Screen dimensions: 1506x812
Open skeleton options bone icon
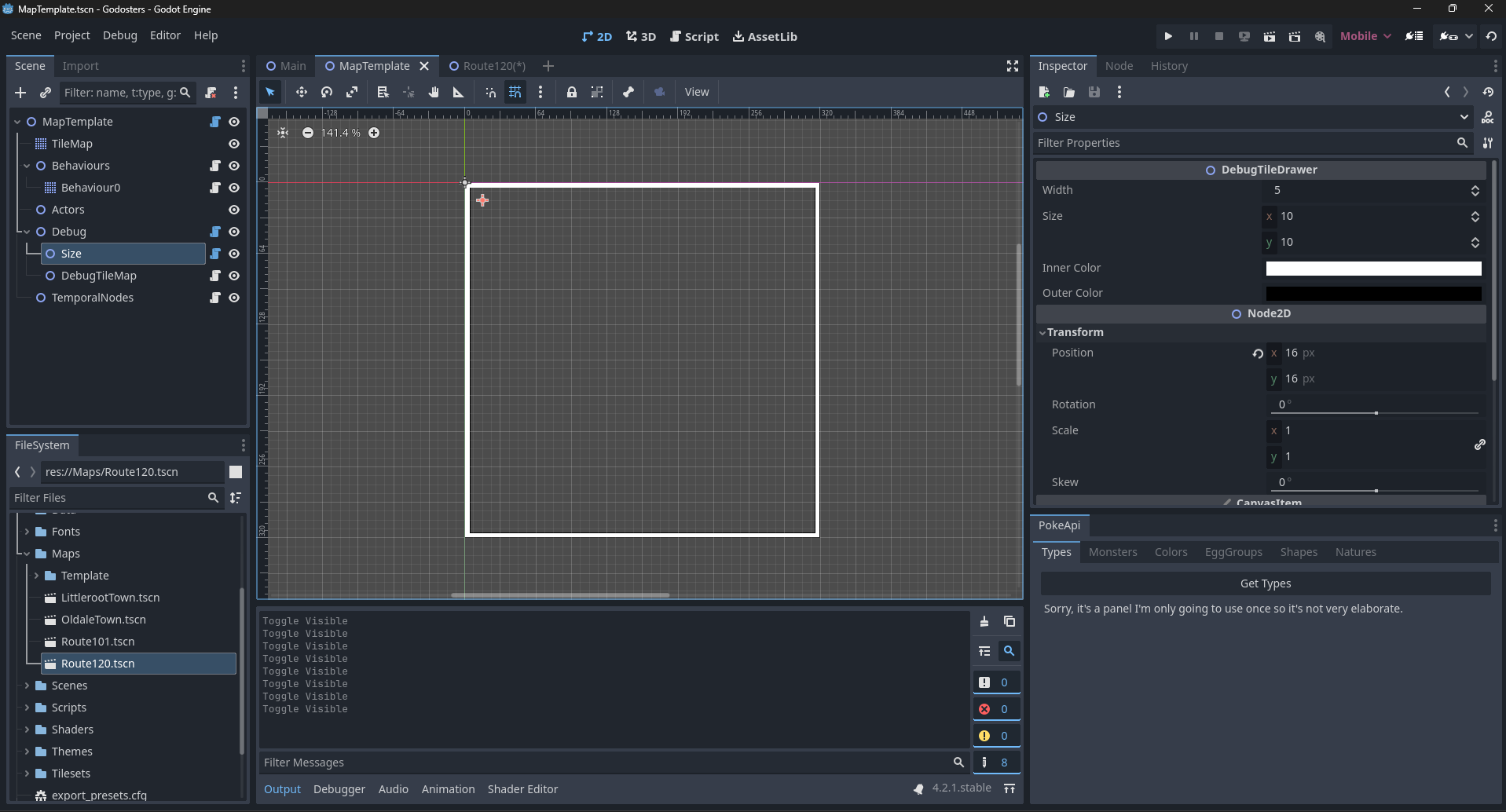(628, 92)
